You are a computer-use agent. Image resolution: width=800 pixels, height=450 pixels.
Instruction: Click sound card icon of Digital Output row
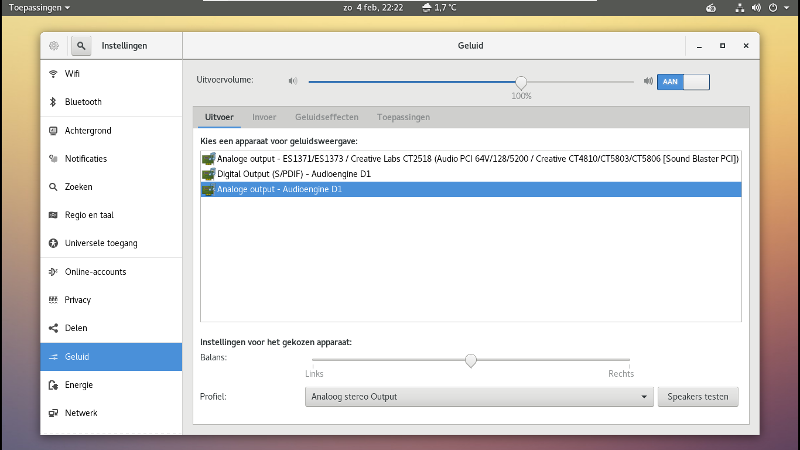pyautogui.click(x=209, y=174)
